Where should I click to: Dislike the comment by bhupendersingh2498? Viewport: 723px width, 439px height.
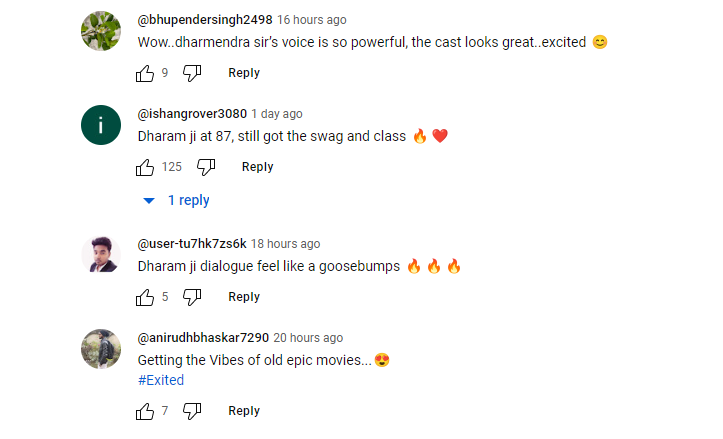tap(193, 73)
